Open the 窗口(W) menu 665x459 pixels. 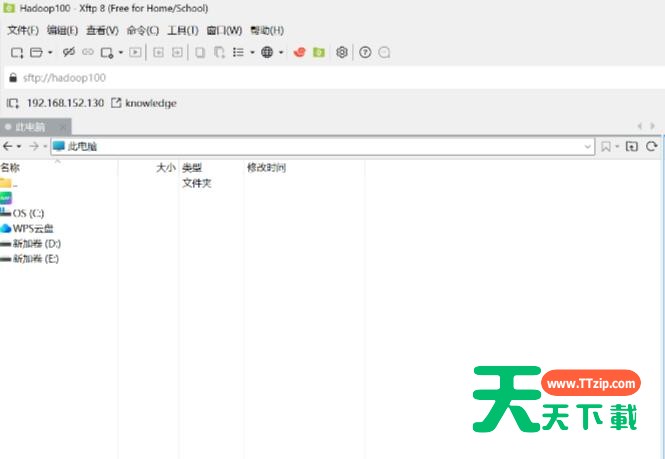[224, 31]
